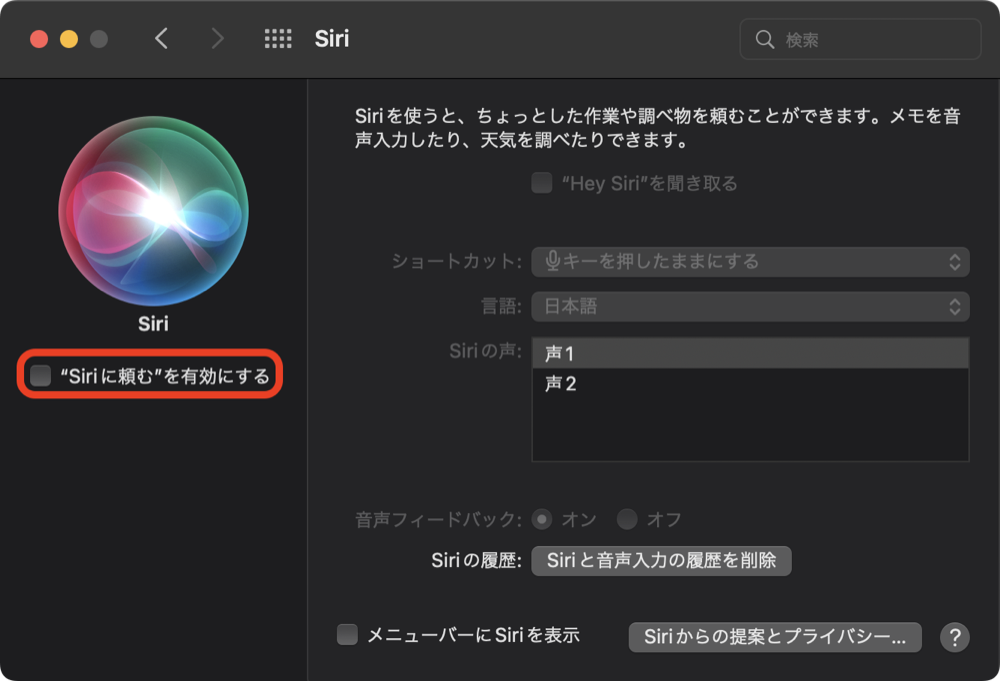Minimize the window with the yellow button
1000x681 pixels.
(69, 39)
